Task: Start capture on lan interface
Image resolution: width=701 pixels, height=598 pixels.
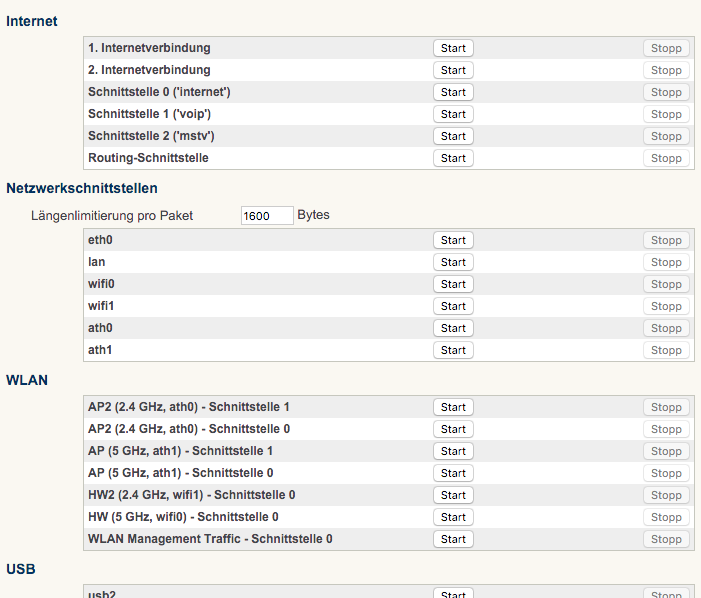Action: click(x=453, y=262)
